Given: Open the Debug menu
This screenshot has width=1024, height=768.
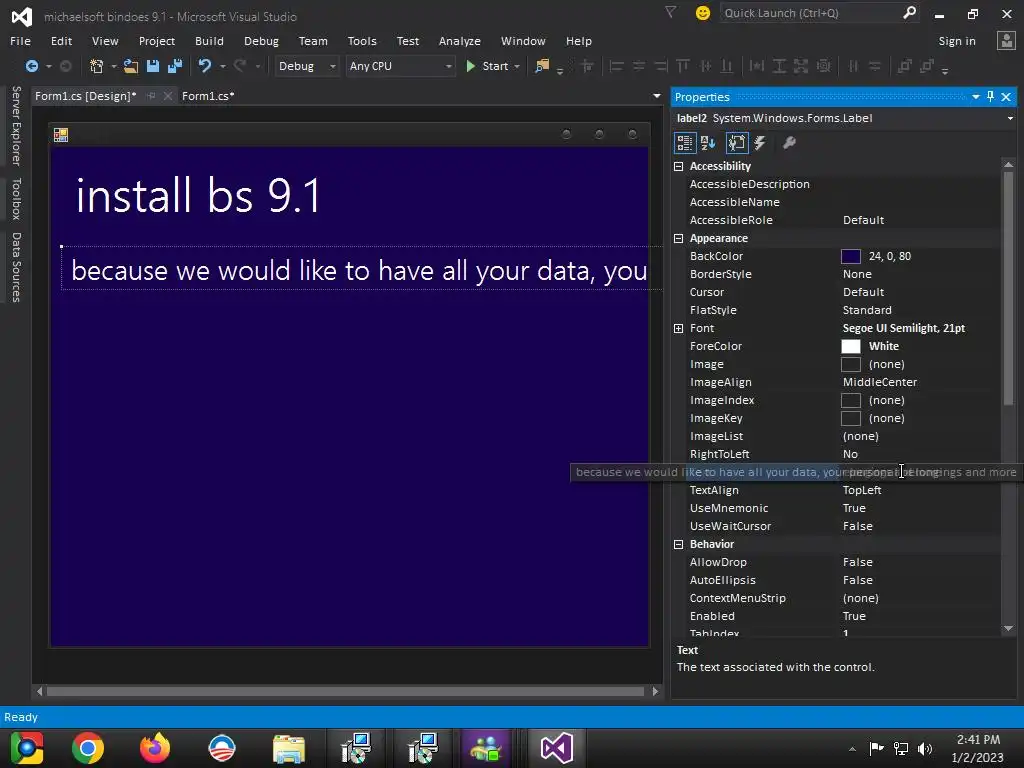Looking at the screenshot, I should pos(261,41).
